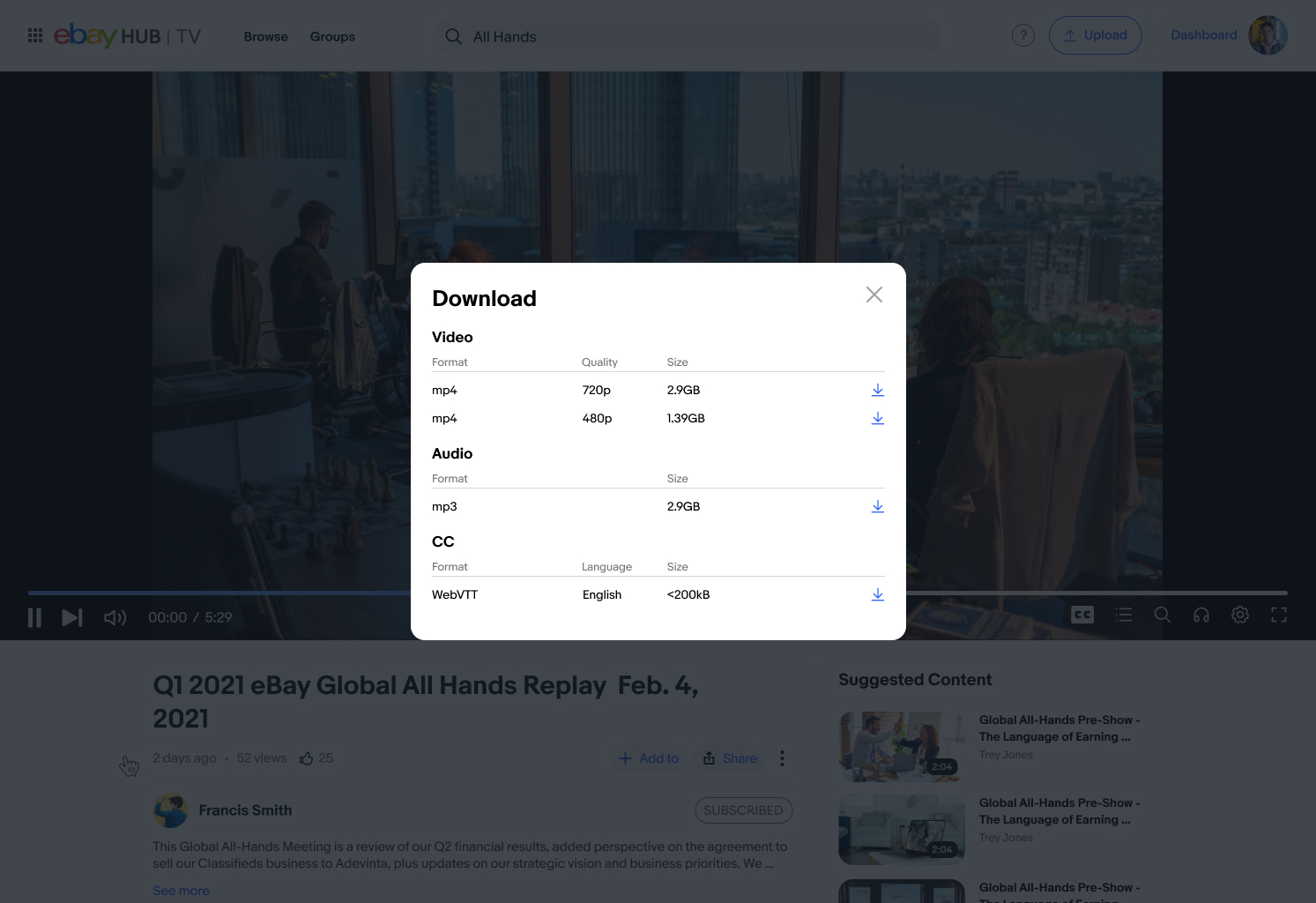
Task: Select the 480p quality cell
Action: pos(597,418)
